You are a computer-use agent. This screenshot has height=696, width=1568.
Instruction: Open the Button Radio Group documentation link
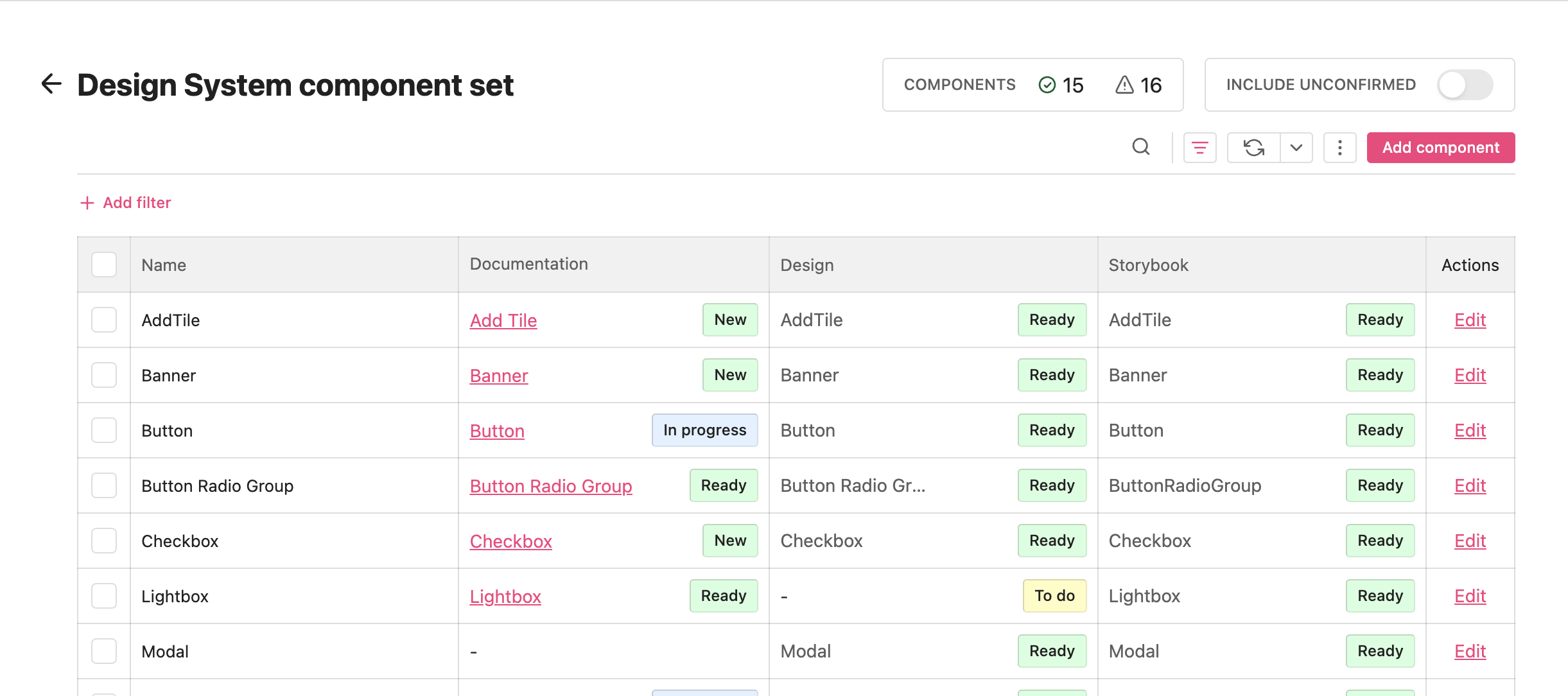[x=551, y=486]
